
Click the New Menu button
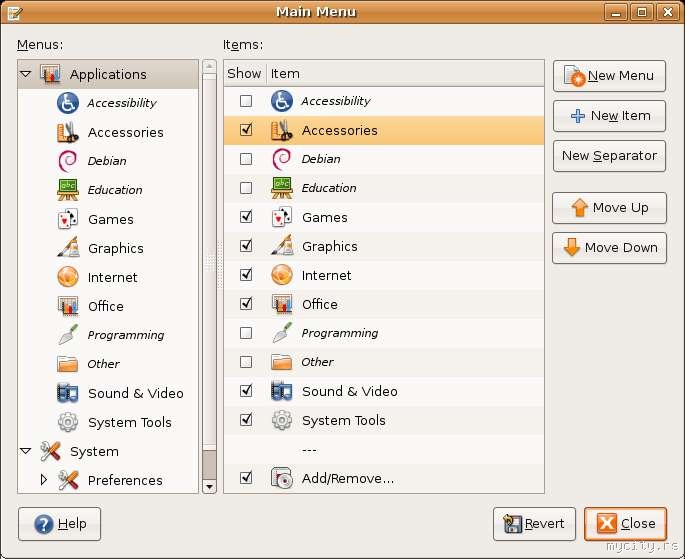[x=609, y=76]
